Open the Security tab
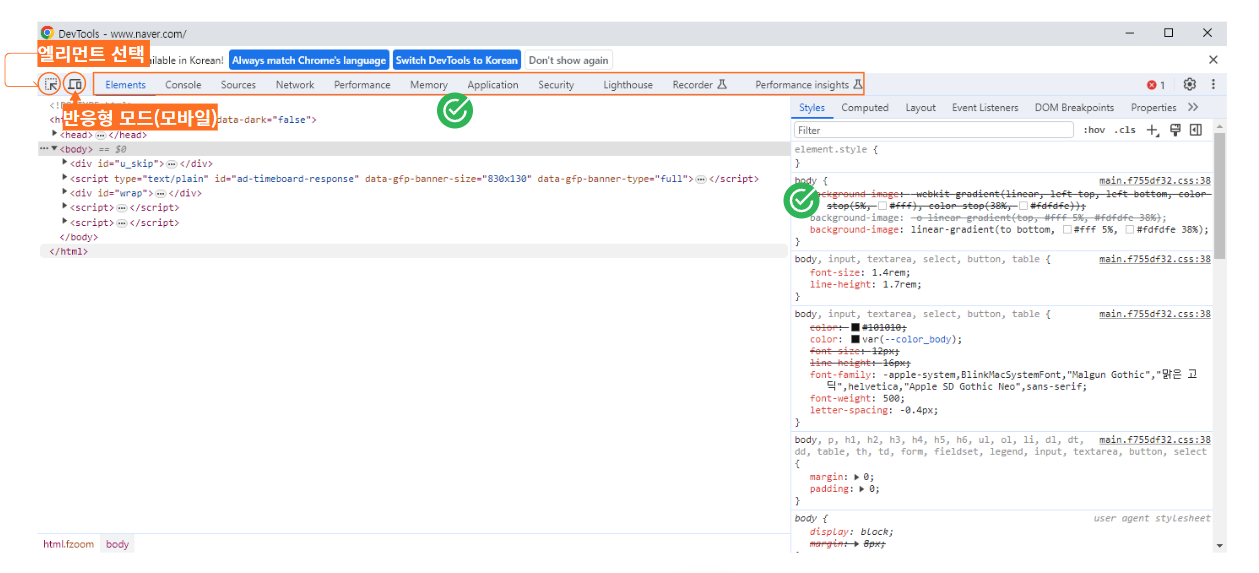The height and width of the screenshot is (573, 1259). (556, 85)
